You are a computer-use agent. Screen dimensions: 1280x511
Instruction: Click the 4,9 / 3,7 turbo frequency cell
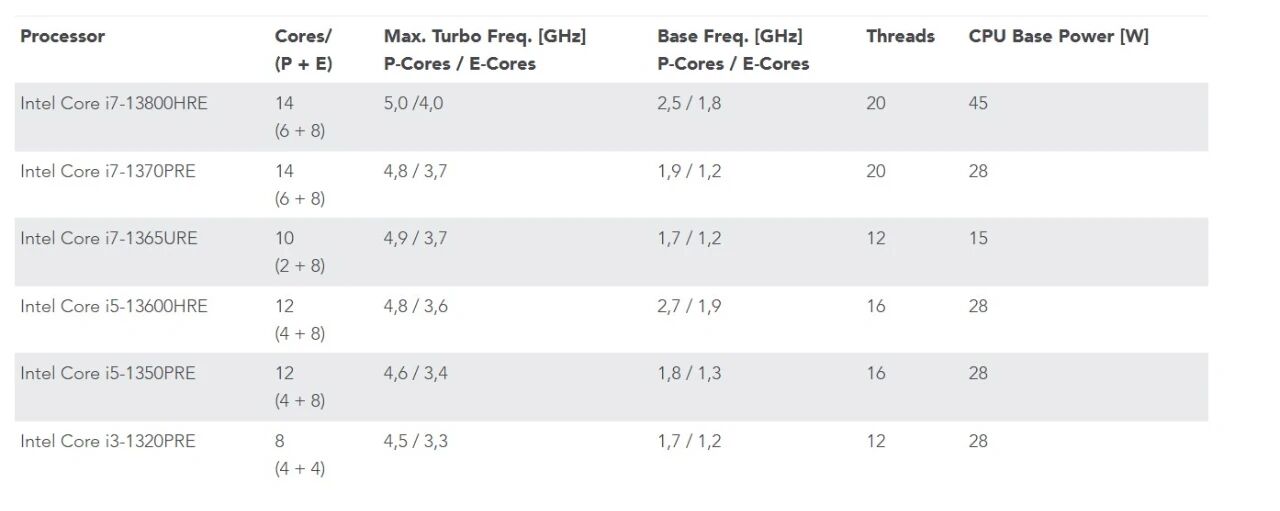(x=415, y=238)
